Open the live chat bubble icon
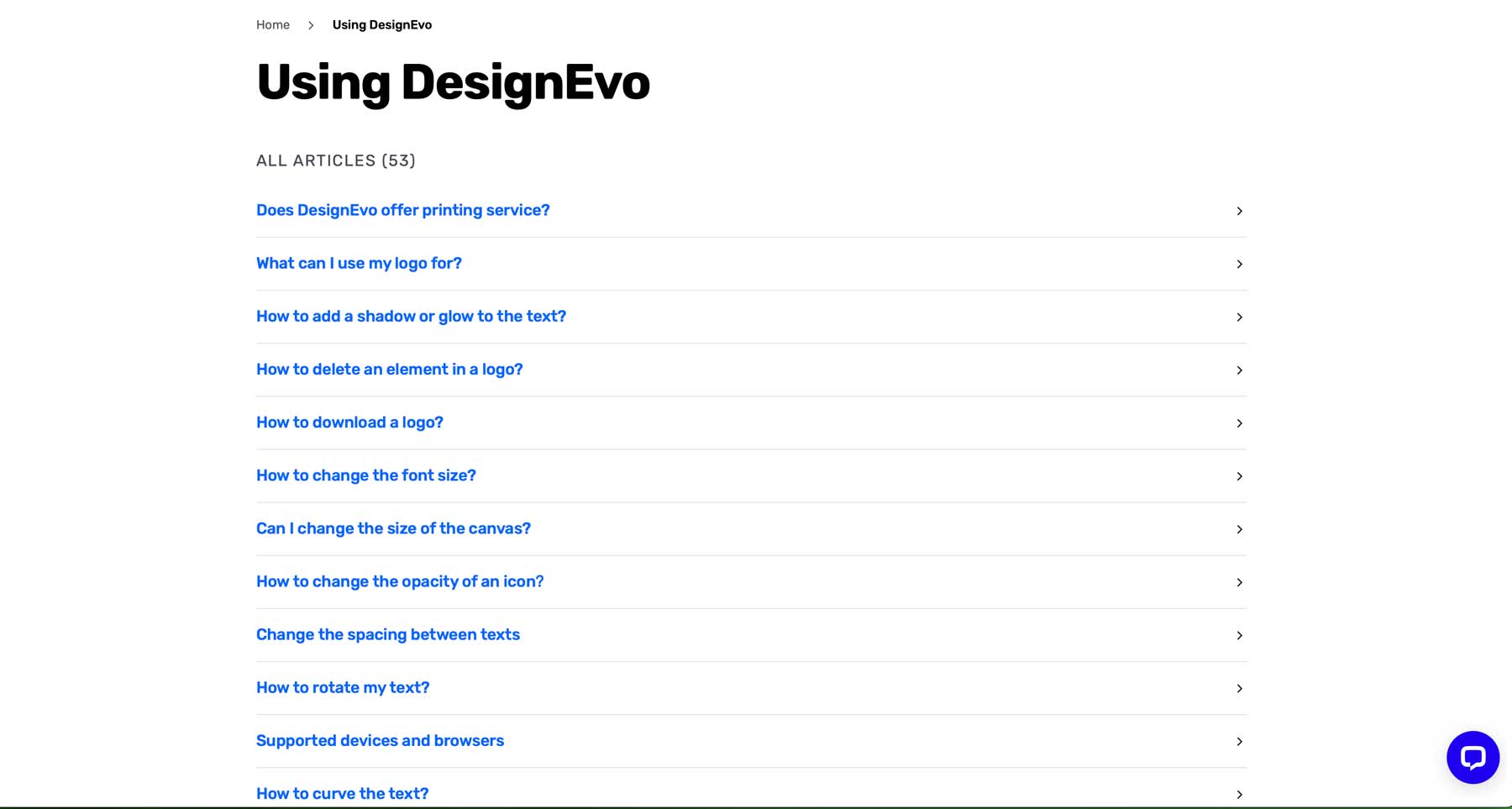Screen dimensions: 1512x809 click(1473, 757)
